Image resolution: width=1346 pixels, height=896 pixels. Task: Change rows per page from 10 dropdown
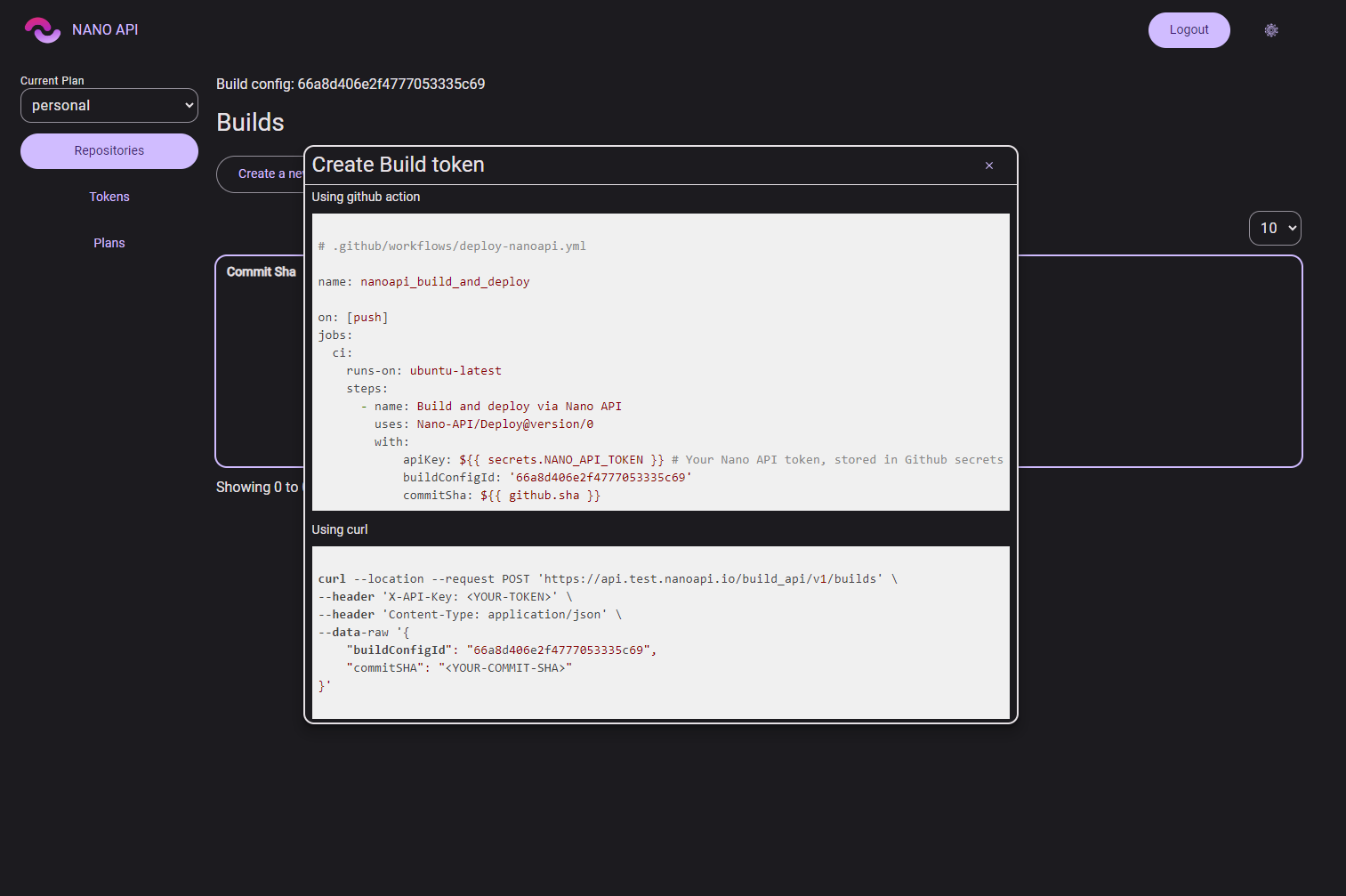(x=1275, y=229)
